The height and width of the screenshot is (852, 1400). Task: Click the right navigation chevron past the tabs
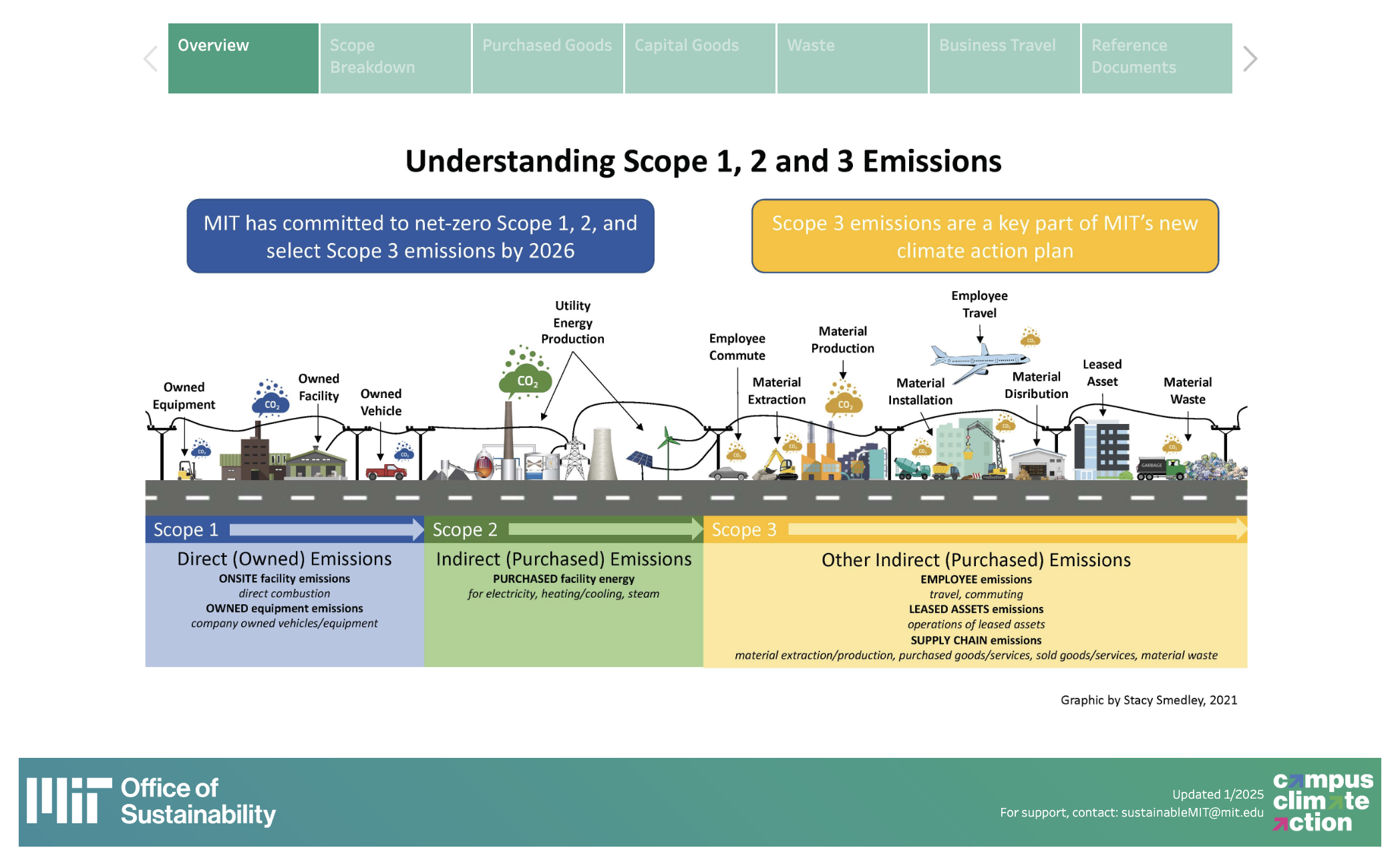click(x=1250, y=58)
